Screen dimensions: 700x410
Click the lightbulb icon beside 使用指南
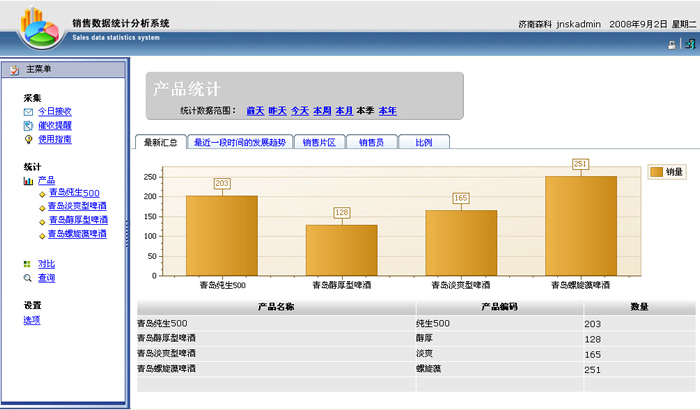point(28,140)
